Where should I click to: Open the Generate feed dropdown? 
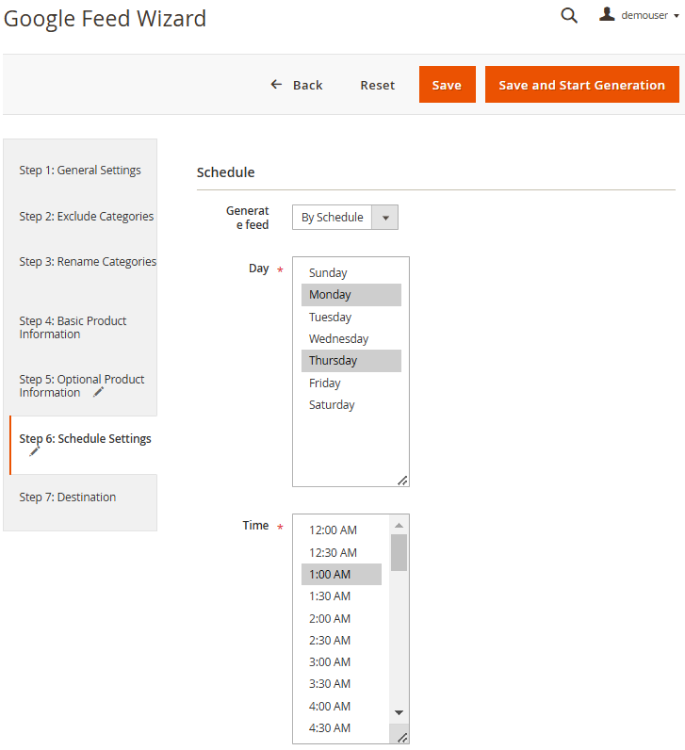pyautogui.click(x=345, y=217)
